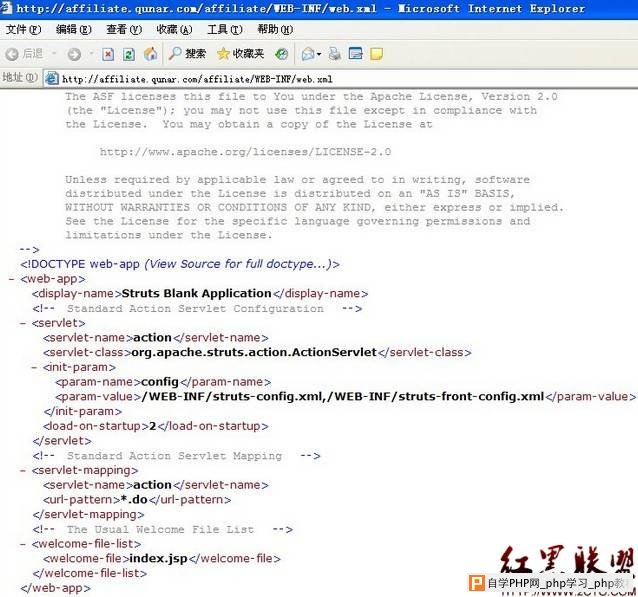Open the Back button history dropdown arrow

click(x=54, y=54)
